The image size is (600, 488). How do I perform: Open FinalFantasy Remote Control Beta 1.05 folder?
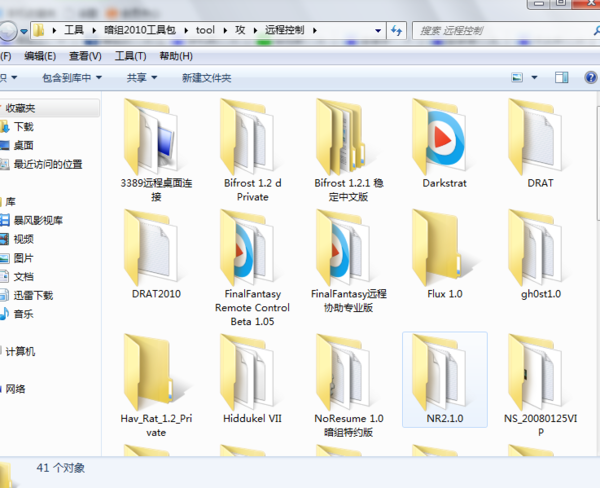253,268
